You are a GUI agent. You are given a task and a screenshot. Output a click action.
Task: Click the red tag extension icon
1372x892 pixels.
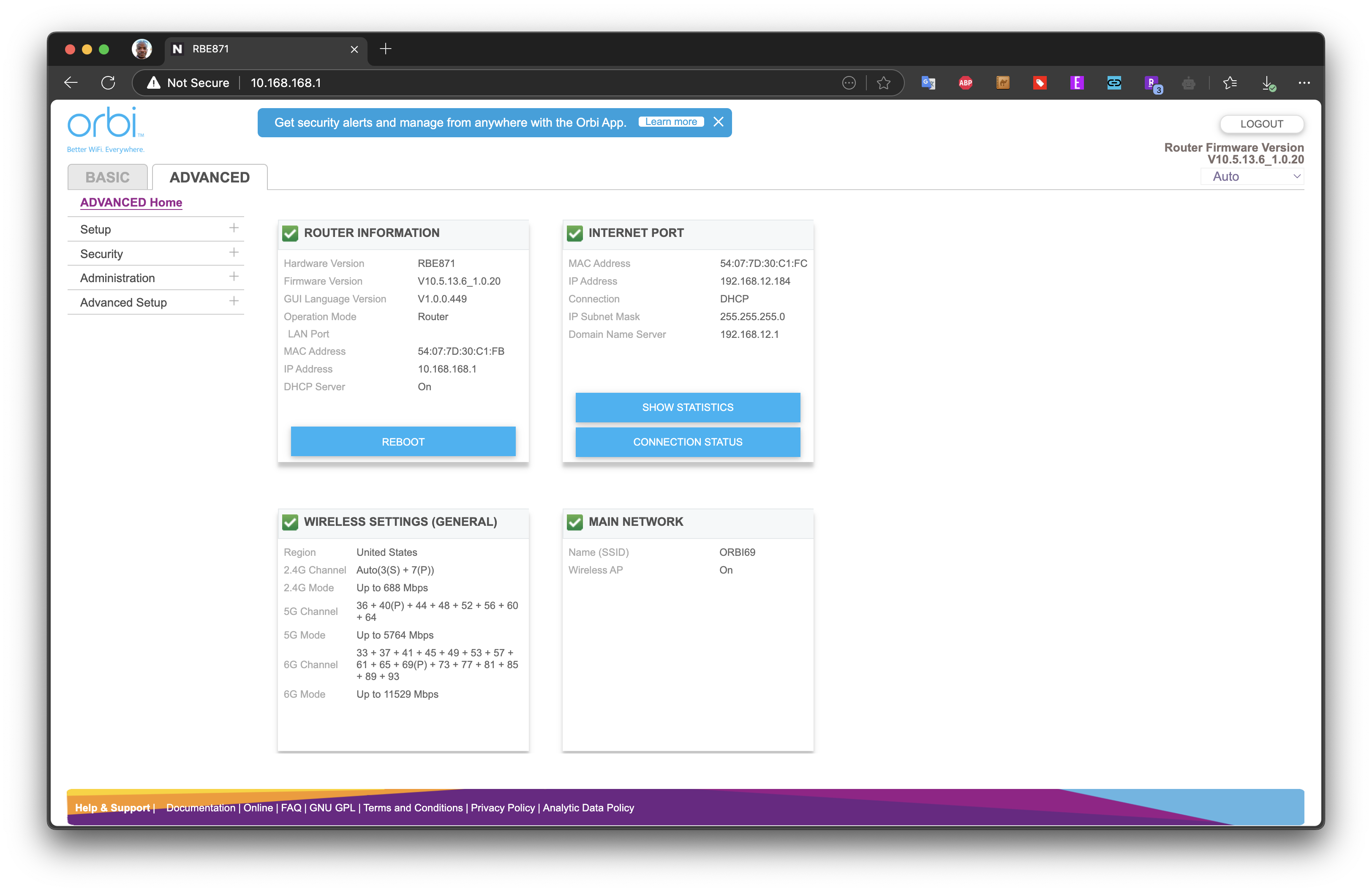coord(1040,83)
